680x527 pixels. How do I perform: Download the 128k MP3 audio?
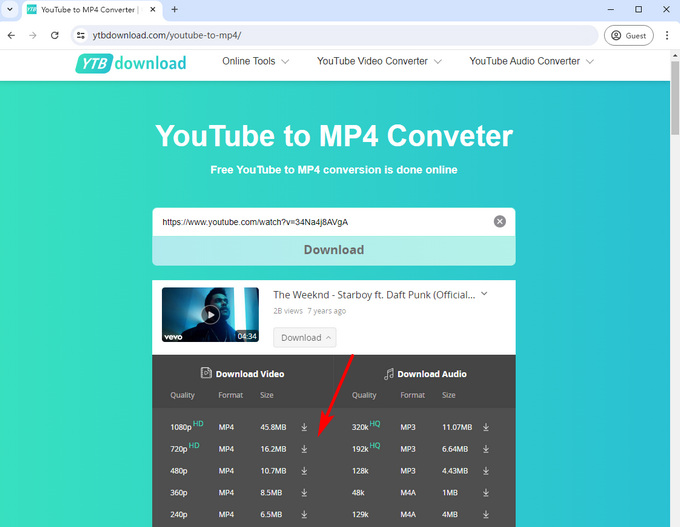click(x=486, y=471)
